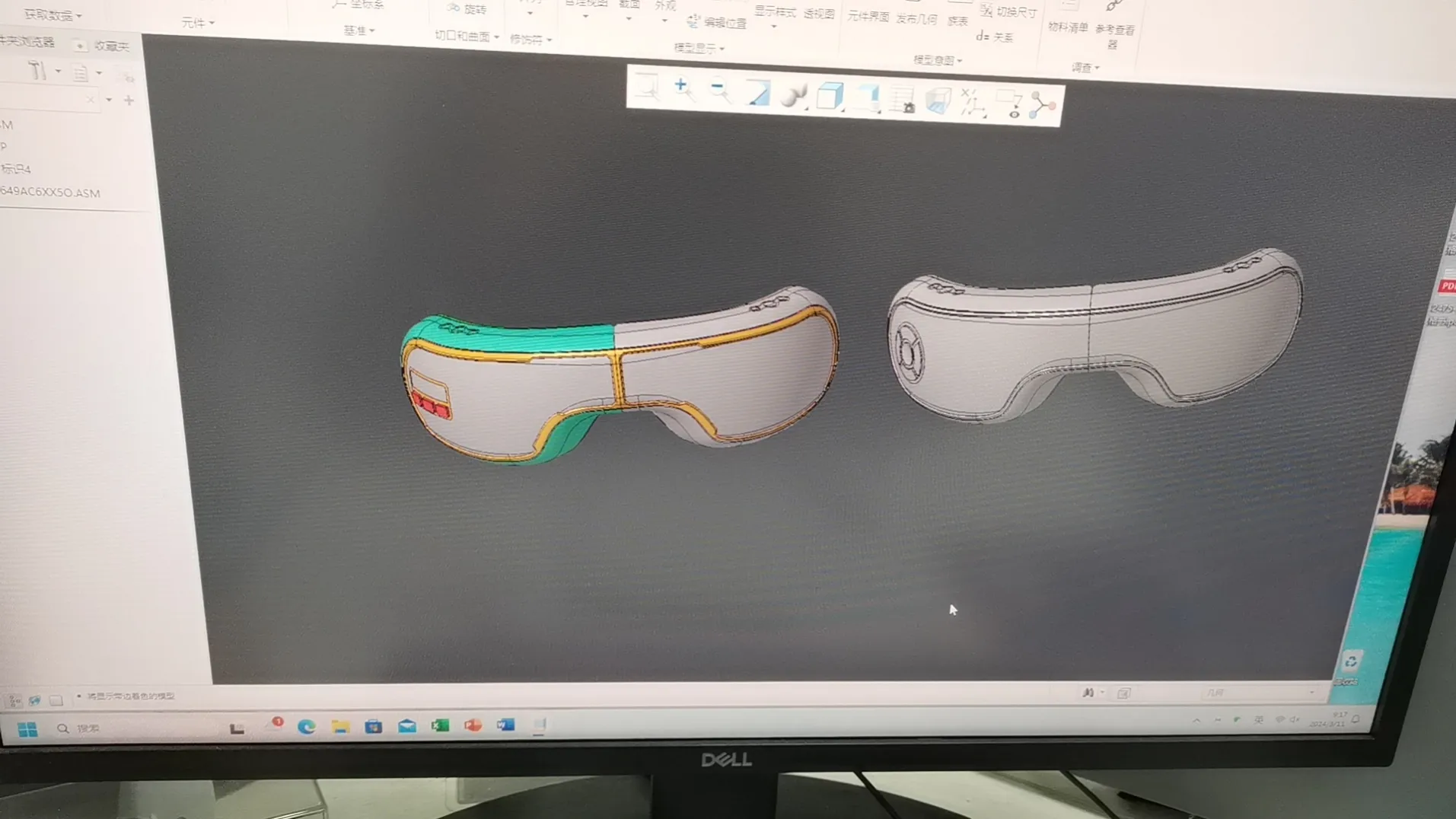Click the Repaint icon in graphics toolbar
This screenshot has height=819, width=1456.
pos(757,93)
